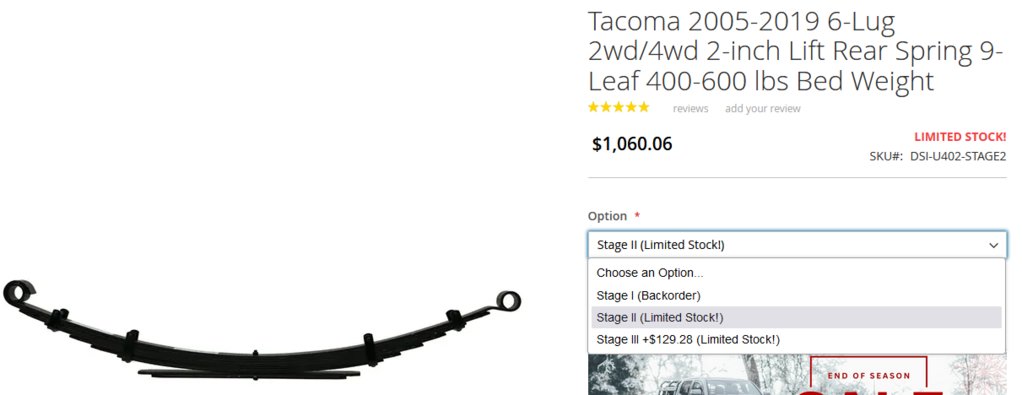This screenshot has width=1022, height=395.
Task: Click the last gold star
Action: [643, 108]
